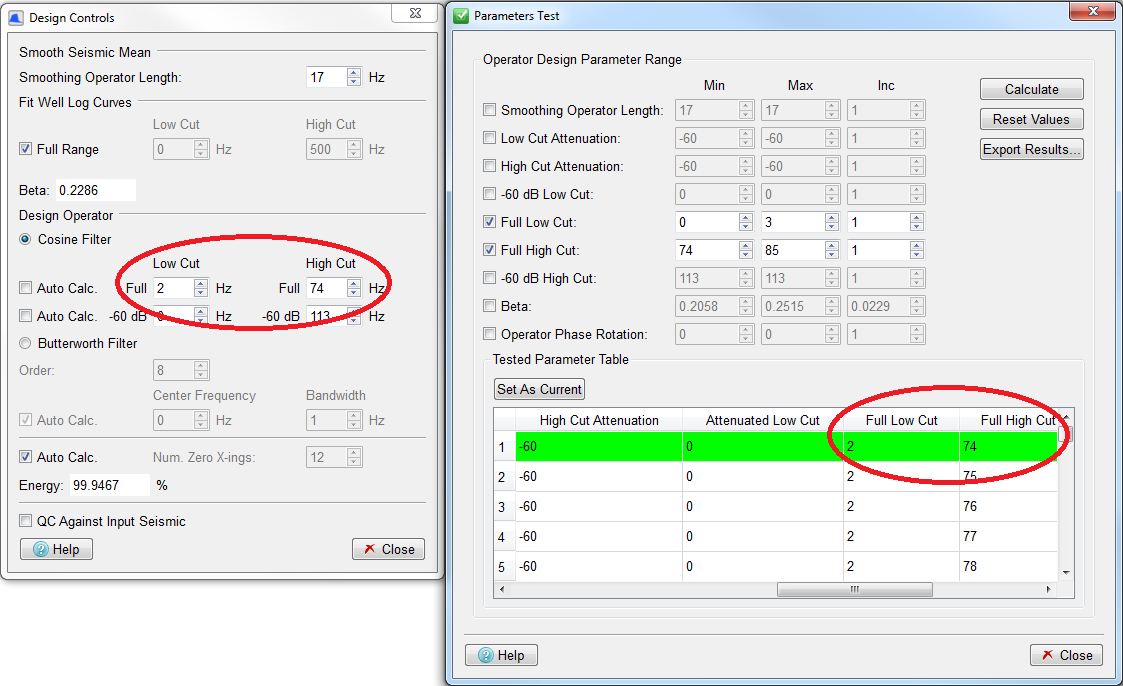Screen dimensions: 1123x686
Task: Click the table's scroll down arrow
Action: (1066, 572)
